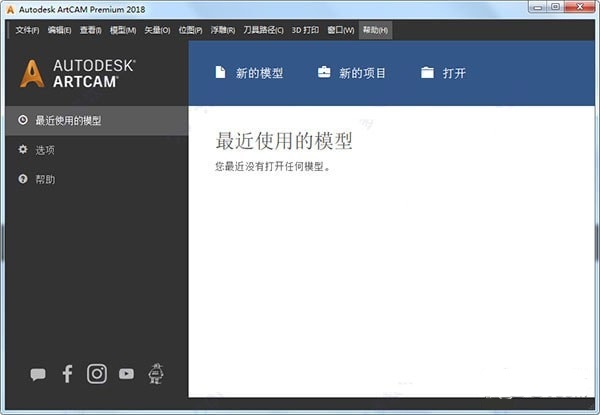600x415 pixels.
Task: Maximize the ArtCAM window
Action: click(x=556, y=7)
